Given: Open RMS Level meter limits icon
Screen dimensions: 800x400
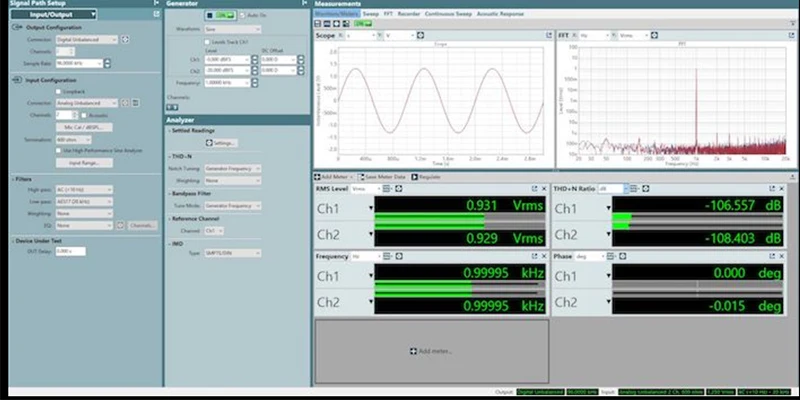Looking at the screenshot, I should click(387, 189).
